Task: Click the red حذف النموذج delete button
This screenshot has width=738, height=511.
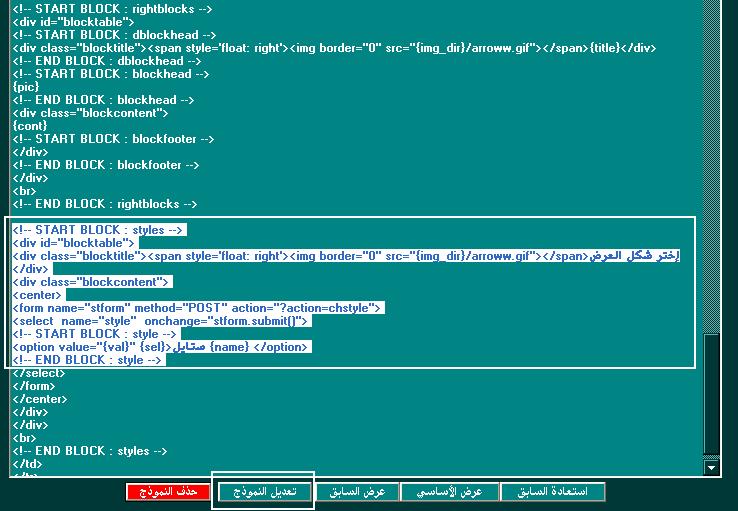Action: click(168, 492)
